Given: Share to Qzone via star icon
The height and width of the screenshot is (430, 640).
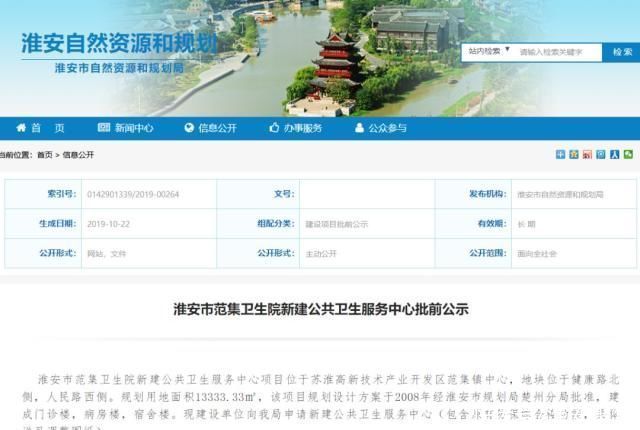Looking at the screenshot, I should pyautogui.click(x=574, y=154).
